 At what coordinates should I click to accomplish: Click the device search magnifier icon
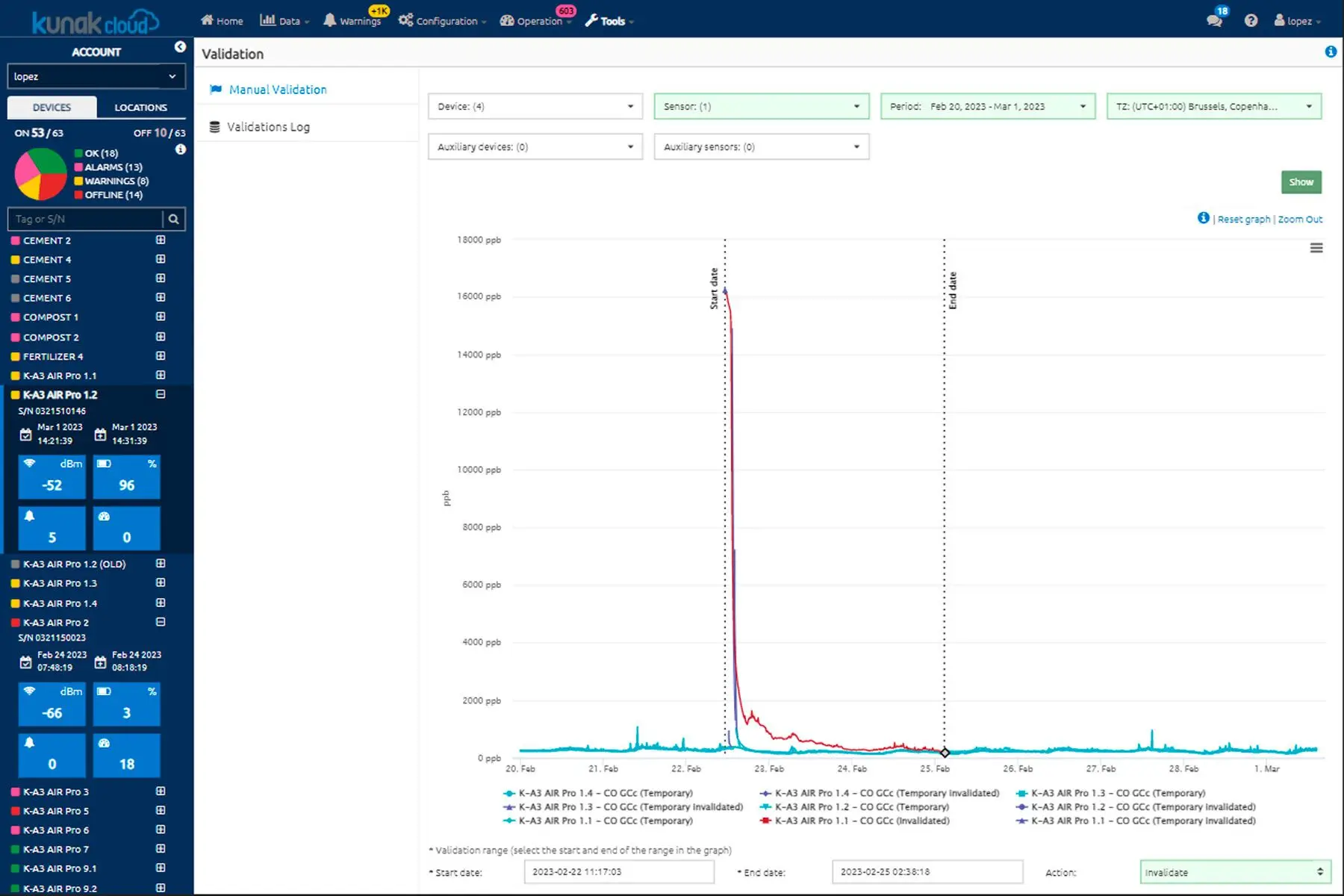coord(173,219)
